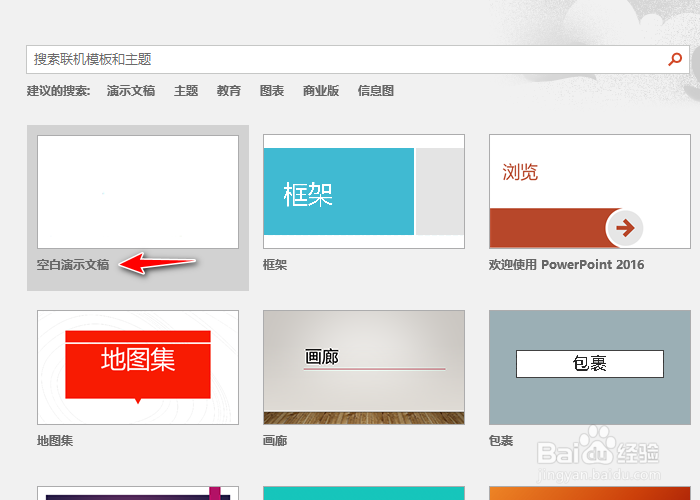Open suggested search 图表
The width and height of the screenshot is (700, 500).
272,91
